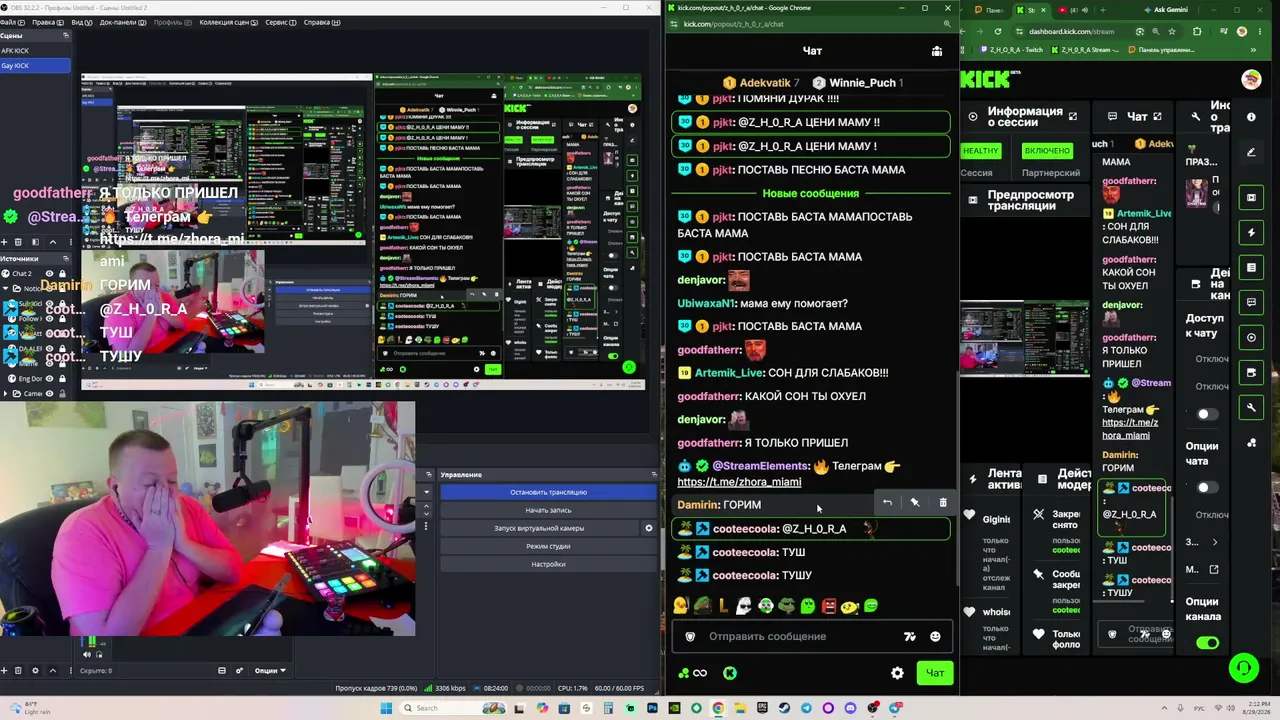The width and height of the screenshot is (1280, 720).
Task: Click the chat settings gear in the Kick popout
Action: 897,673
